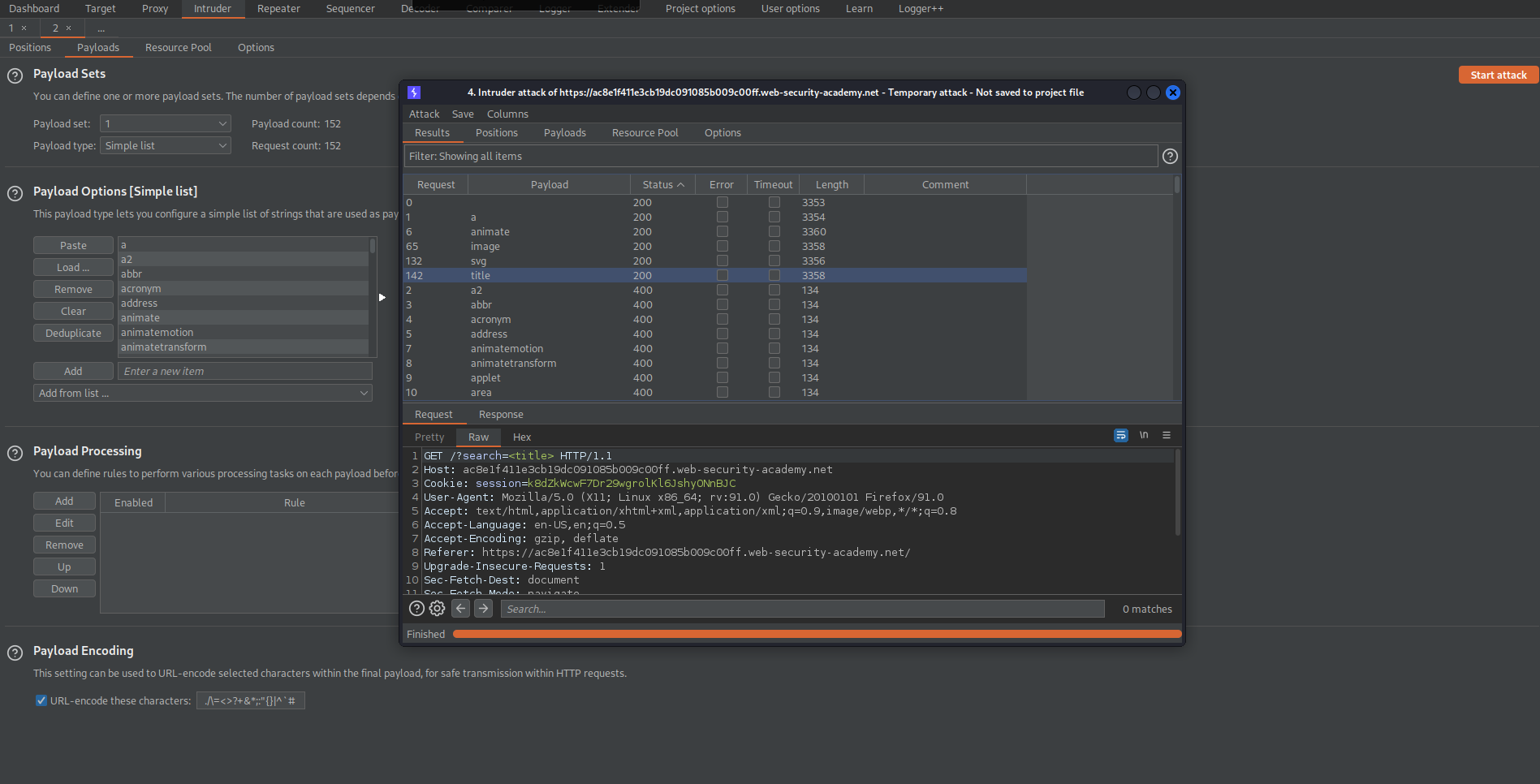Toggle Timeout checkbox for abbr row

point(774,305)
